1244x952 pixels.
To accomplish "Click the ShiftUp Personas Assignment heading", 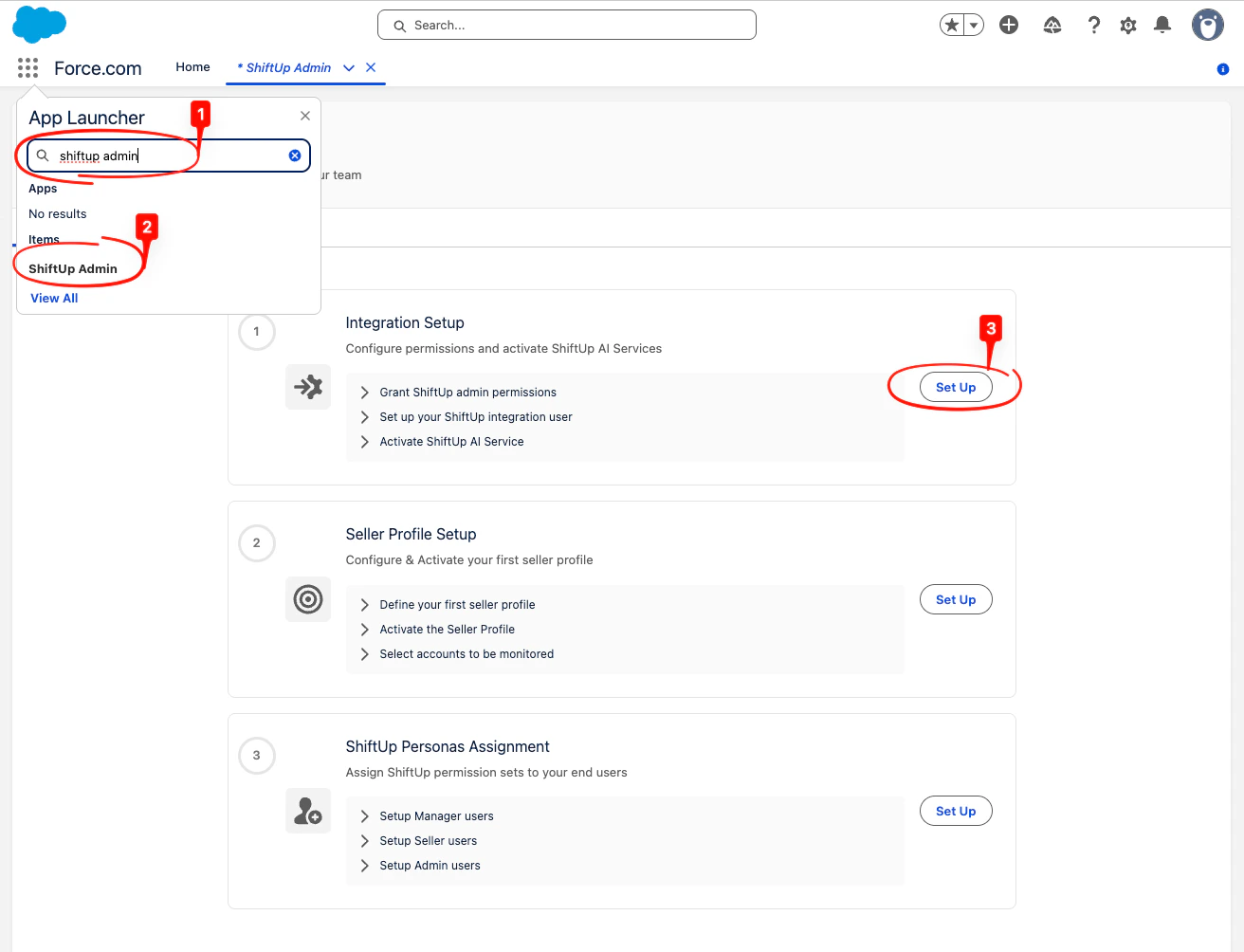I will [448, 747].
